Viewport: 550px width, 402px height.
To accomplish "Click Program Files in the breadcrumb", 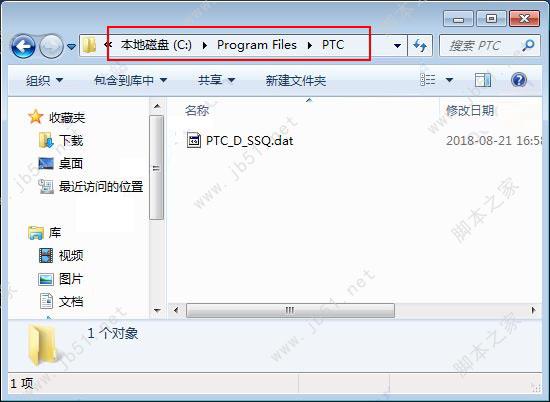I will (256, 45).
